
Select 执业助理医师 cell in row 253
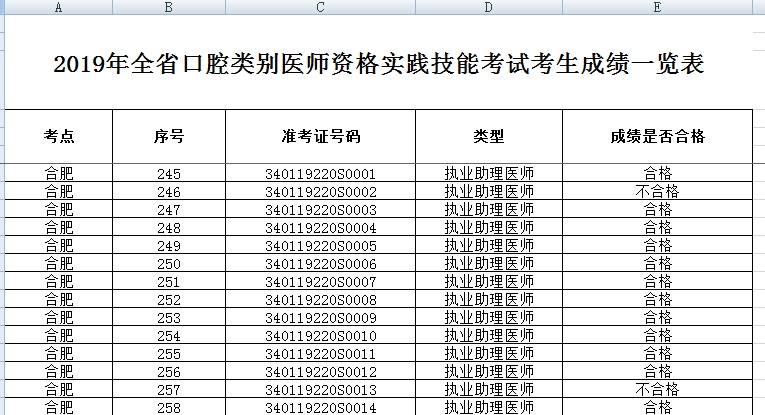click(x=489, y=318)
